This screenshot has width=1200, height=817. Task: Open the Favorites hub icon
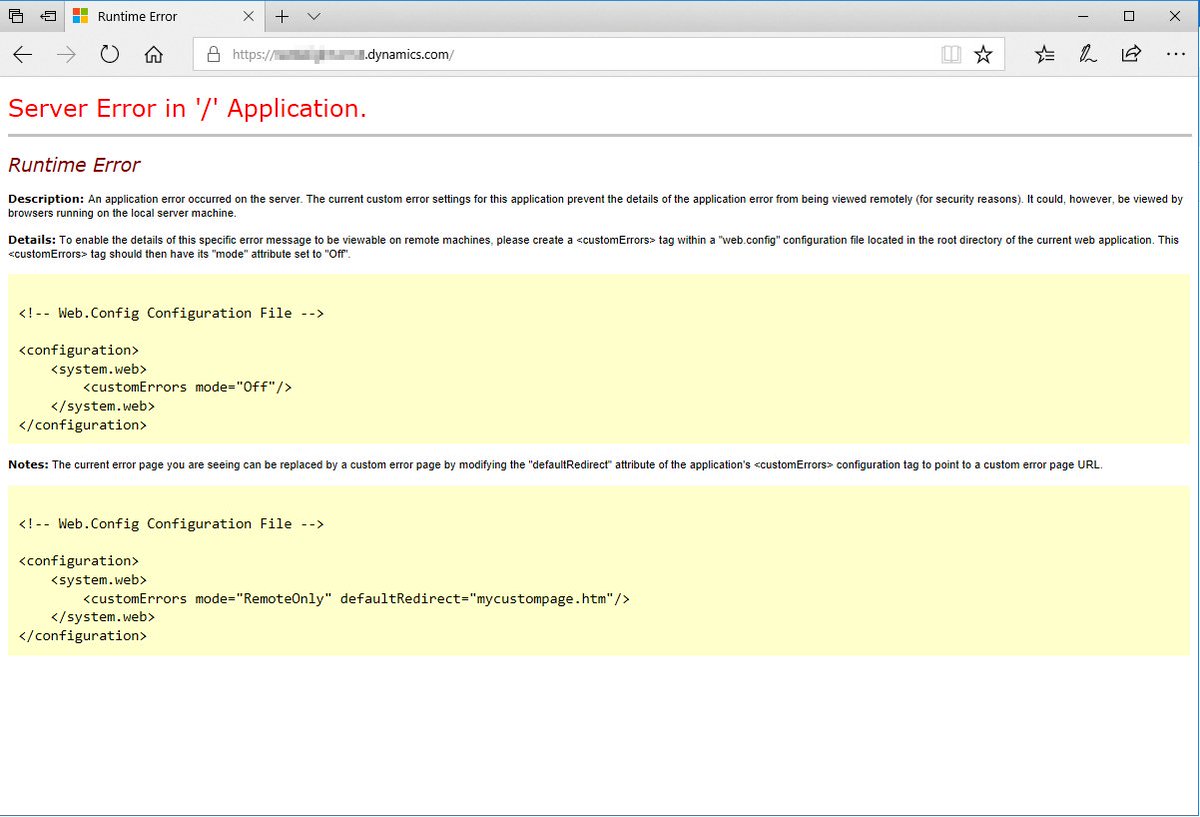[x=1045, y=55]
